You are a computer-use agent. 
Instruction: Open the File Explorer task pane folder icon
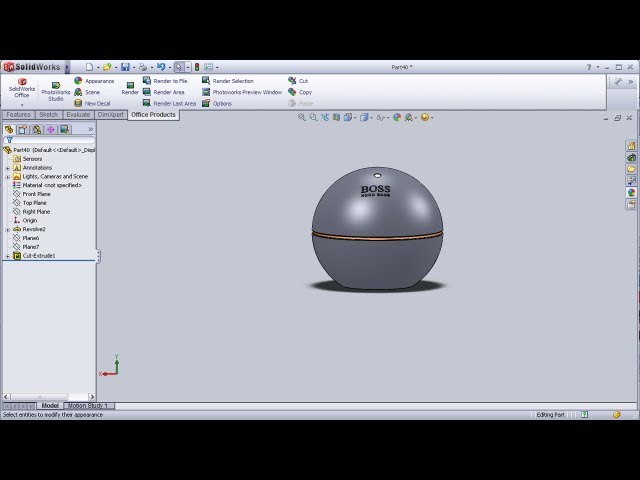click(x=631, y=169)
